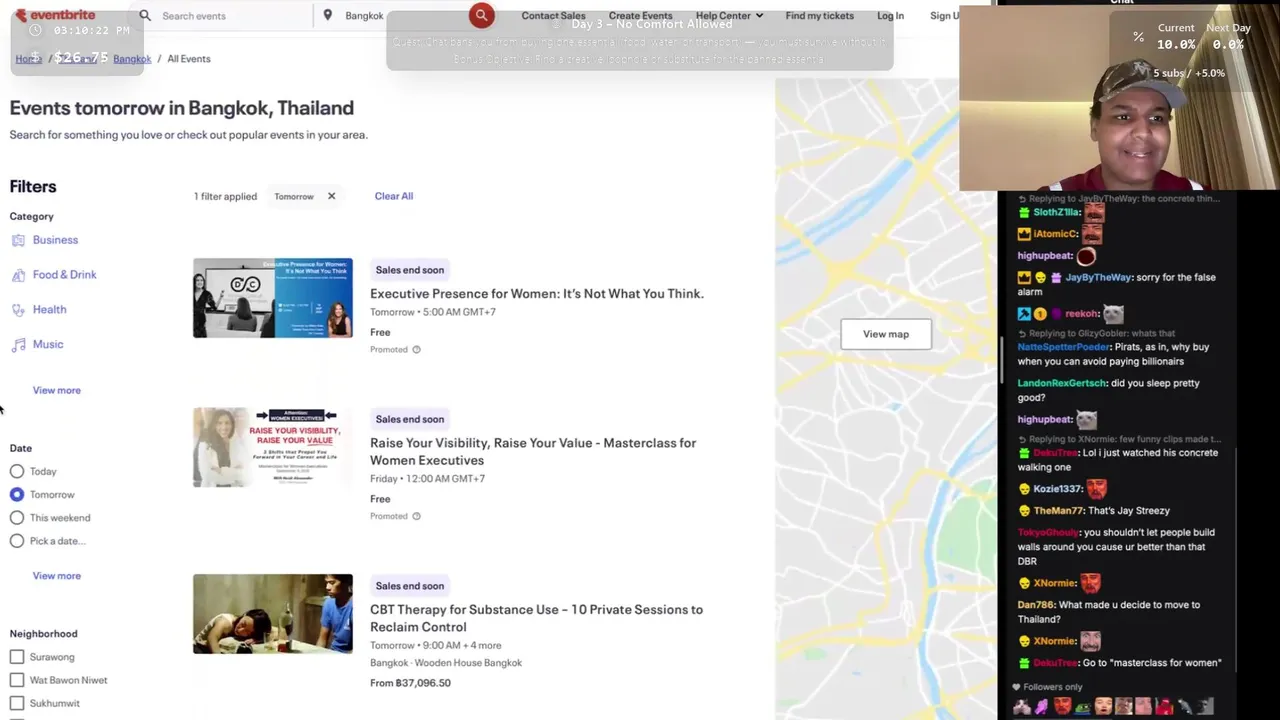Expand View more under Category
The image size is (1280, 720).
coord(56,390)
